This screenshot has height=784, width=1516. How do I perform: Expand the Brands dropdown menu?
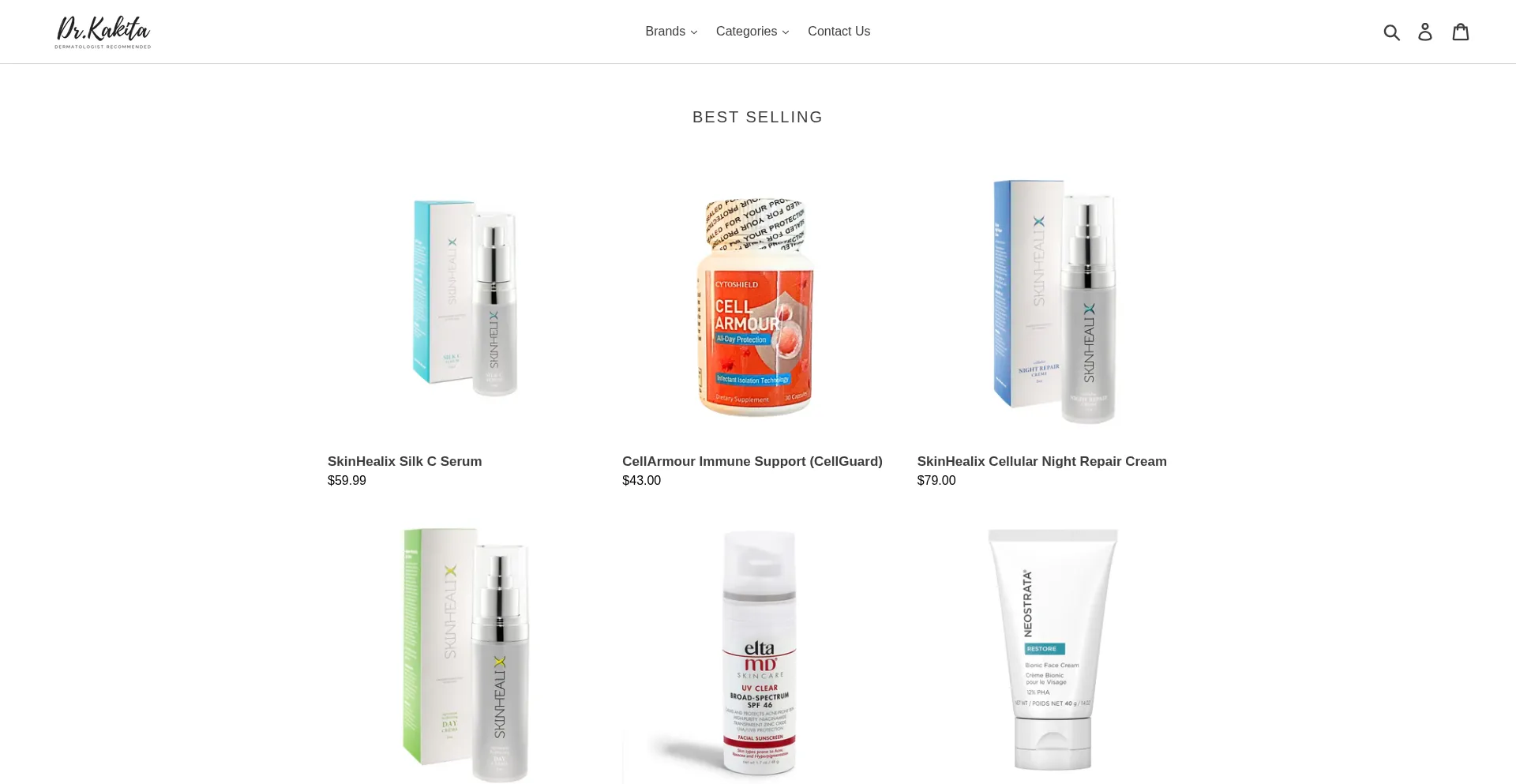671,32
